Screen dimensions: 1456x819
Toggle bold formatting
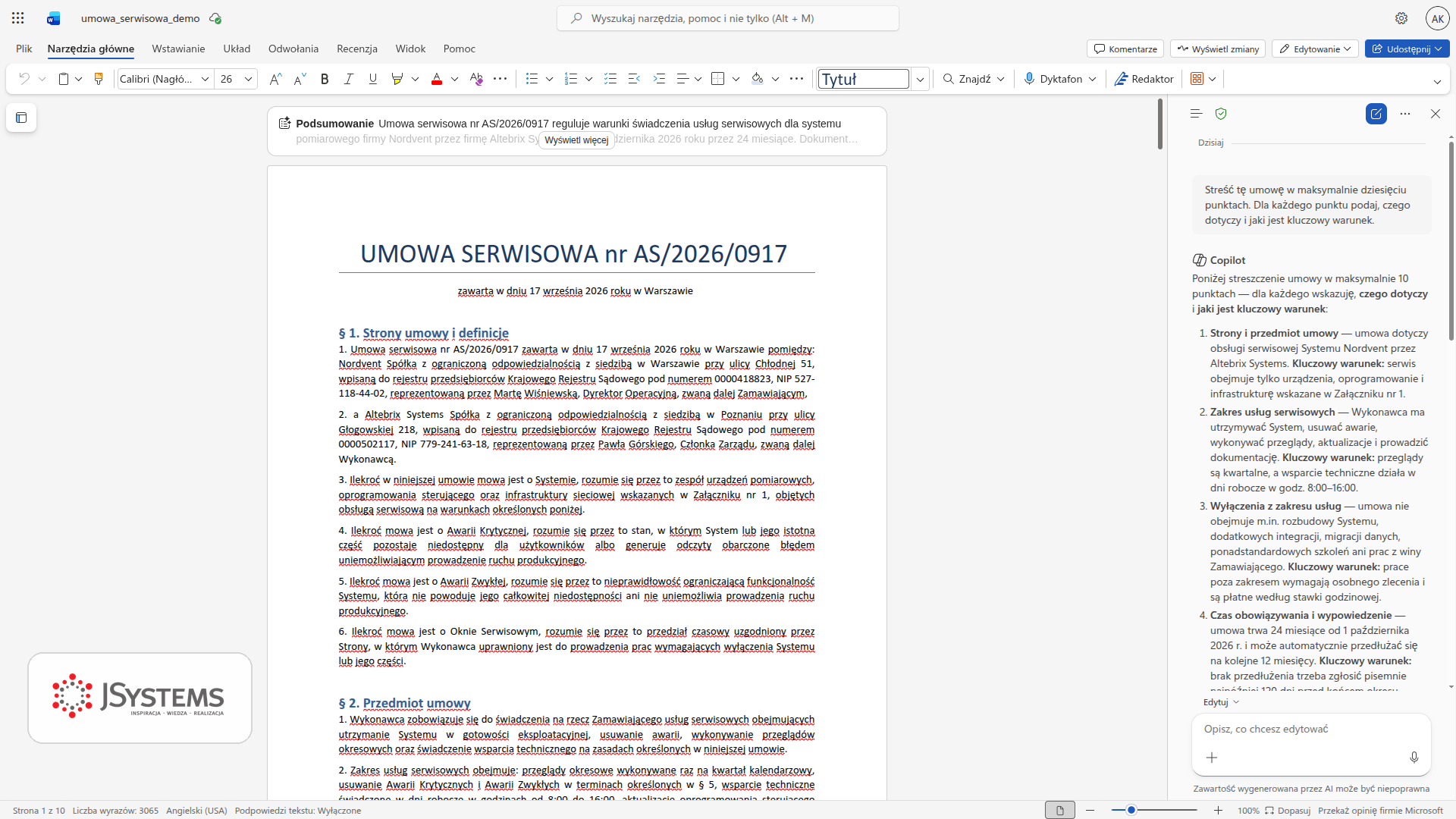(325, 79)
